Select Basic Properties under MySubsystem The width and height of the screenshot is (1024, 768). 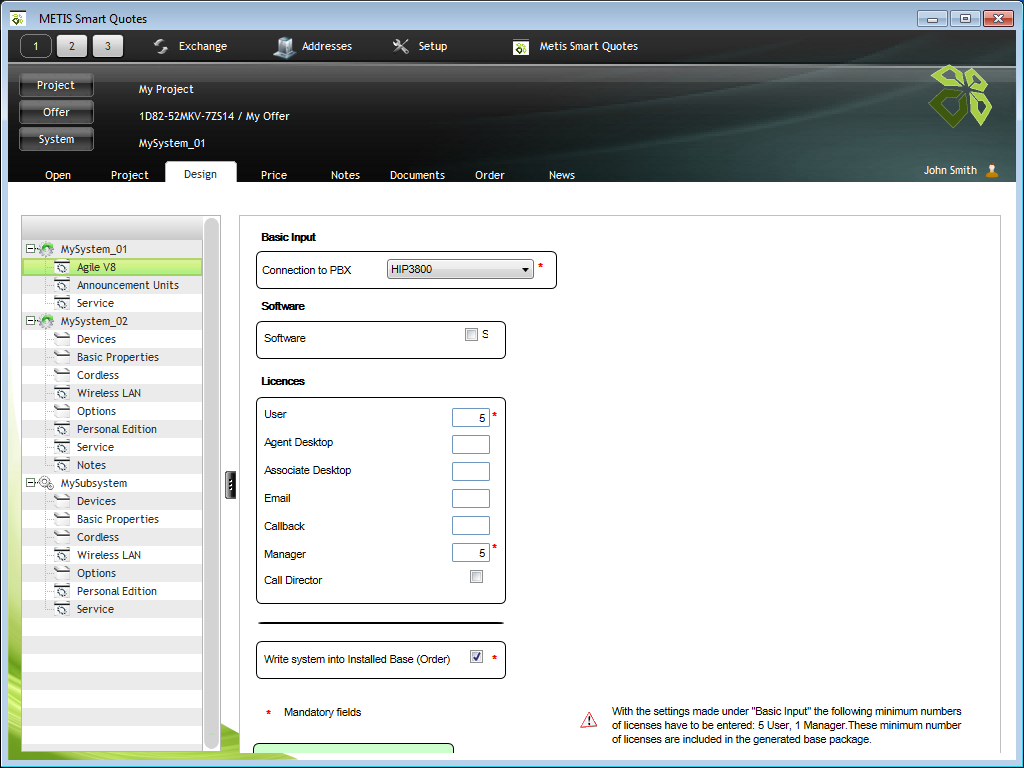pos(118,519)
